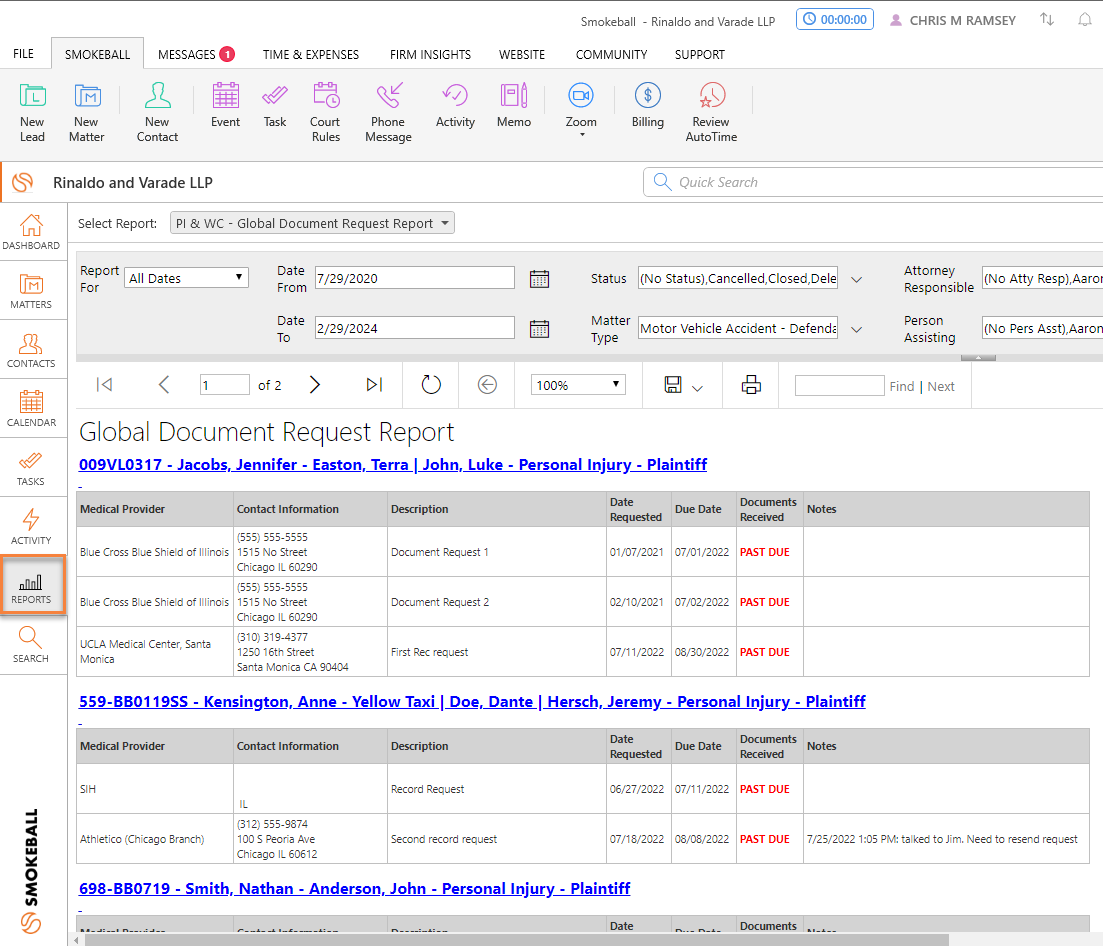The image size is (1103, 946).
Task: Open the save/export format dropdown
Action: [x=697, y=388]
